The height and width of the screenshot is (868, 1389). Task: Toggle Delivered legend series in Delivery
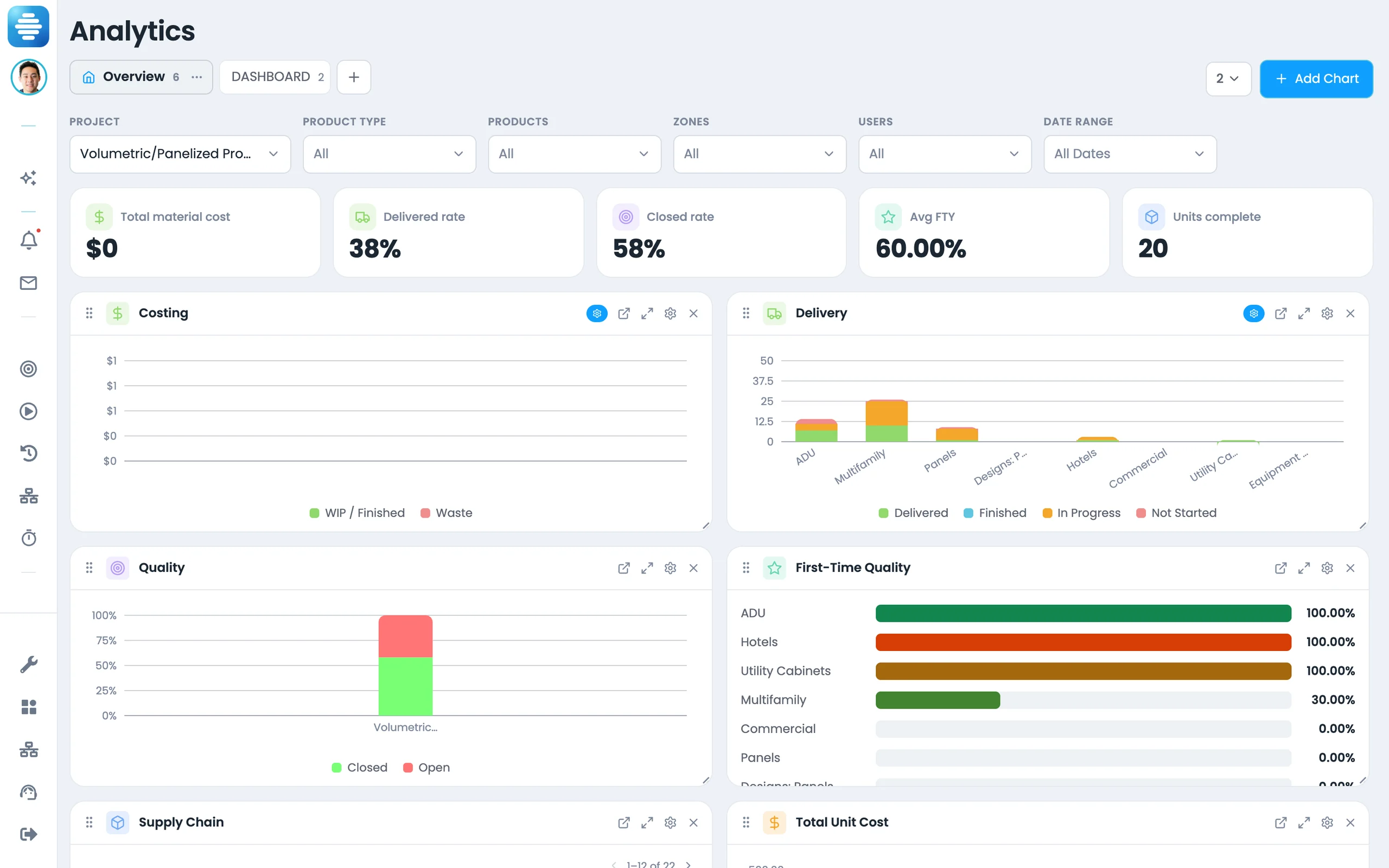coord(913,513)
